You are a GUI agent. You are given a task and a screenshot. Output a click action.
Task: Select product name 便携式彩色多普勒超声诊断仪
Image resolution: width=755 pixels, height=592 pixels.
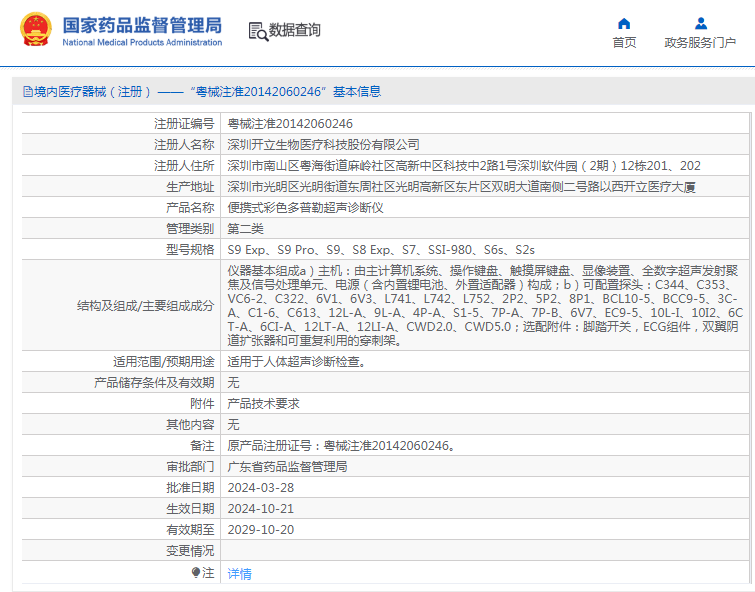pyautogui.click(x=305, y=208)
